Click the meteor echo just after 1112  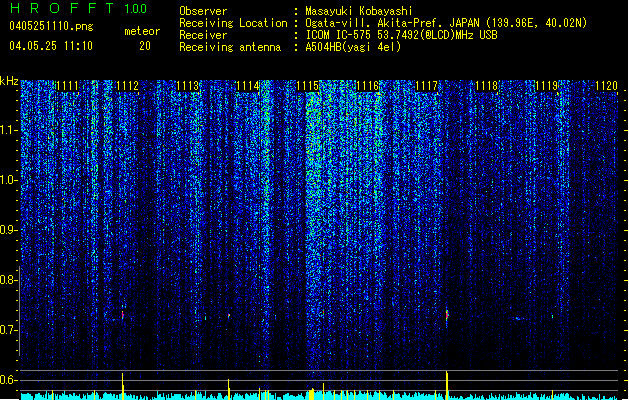tap(123, 315)
